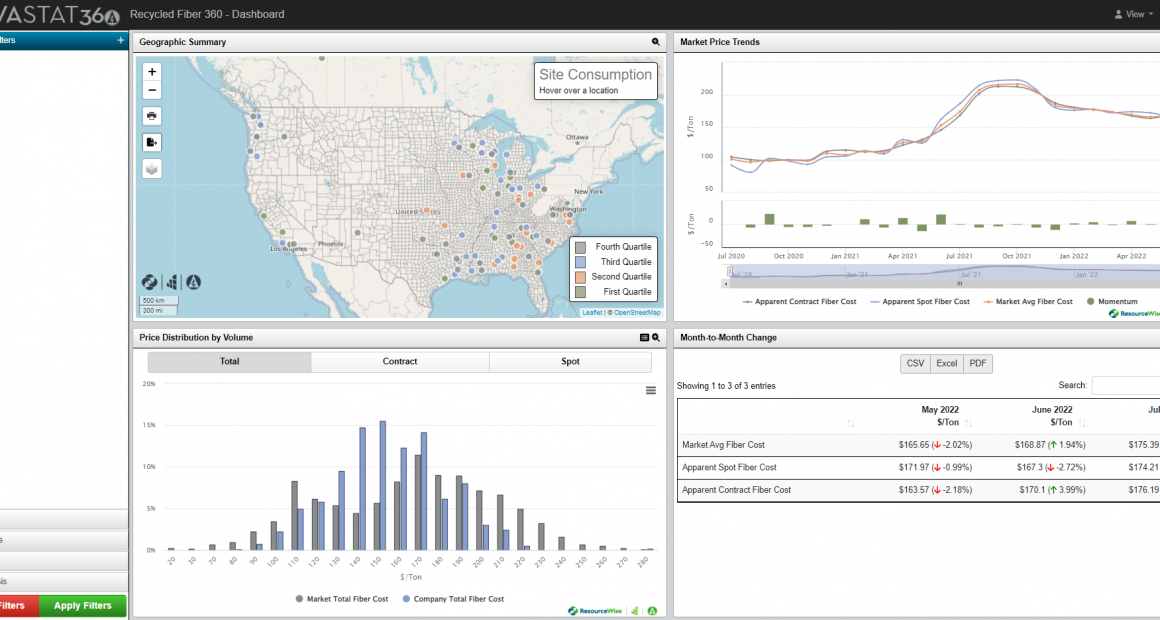Viewport: 1160px width, 620px height.
Task: Zoom in on the geographic map
Action: click(x=152, y=72)
